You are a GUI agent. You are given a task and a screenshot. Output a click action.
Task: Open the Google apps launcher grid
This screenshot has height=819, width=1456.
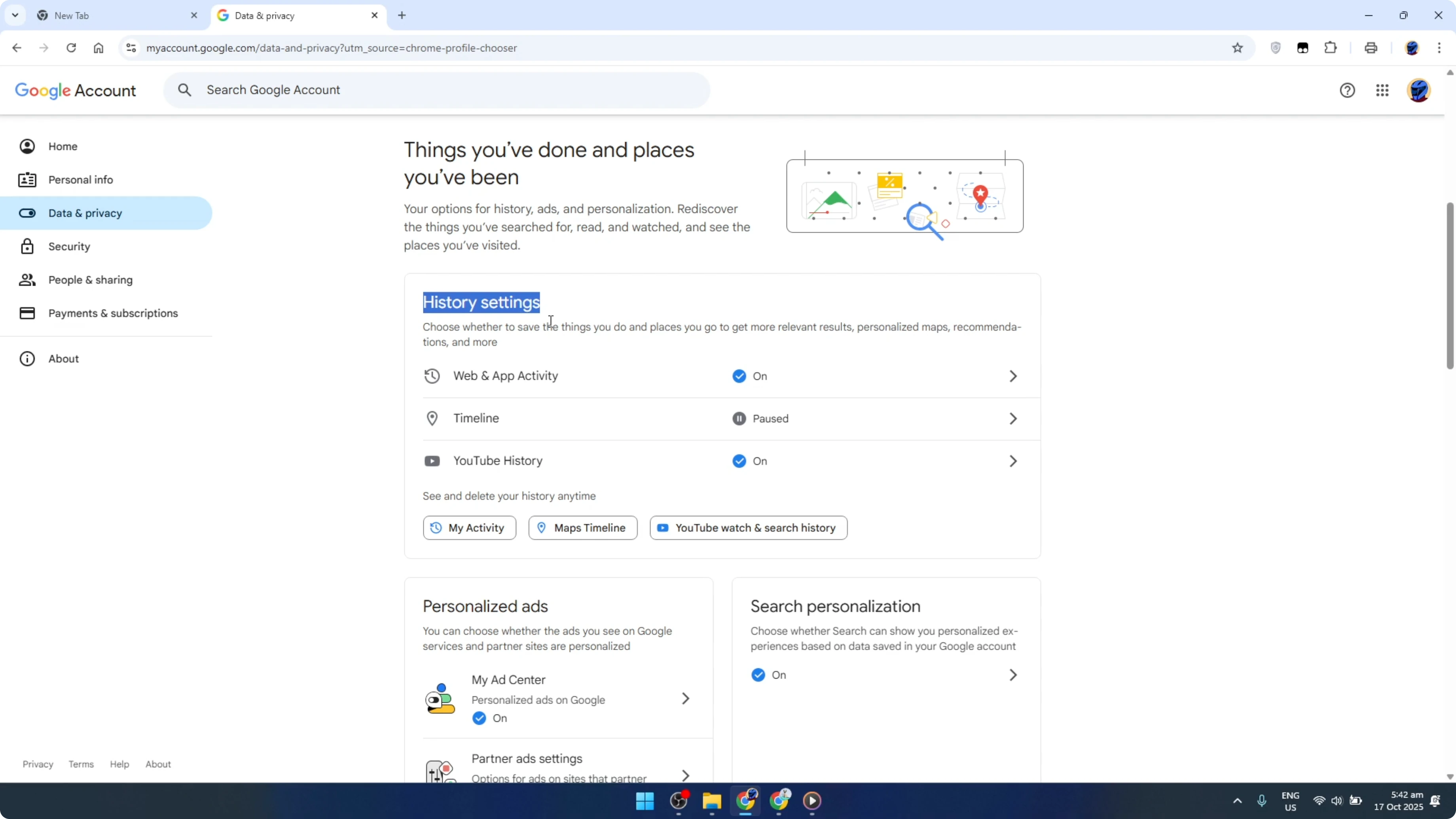coord(1382,91)
